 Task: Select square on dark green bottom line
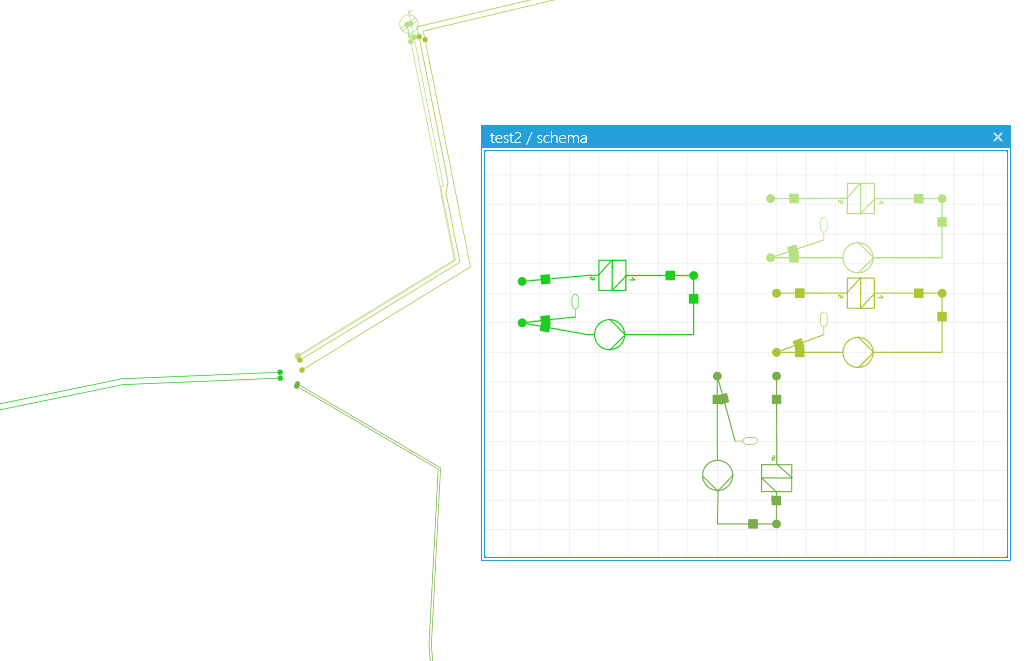tap(753, 524)
